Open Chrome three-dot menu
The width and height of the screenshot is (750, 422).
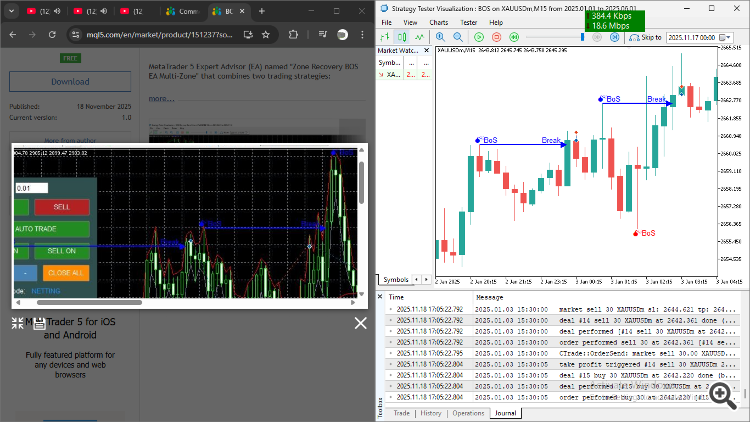pyautogui.click(x=362, y=34)
